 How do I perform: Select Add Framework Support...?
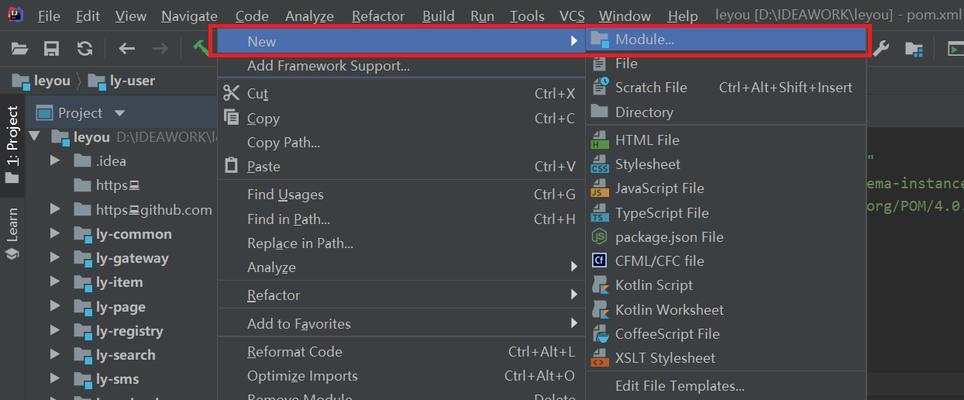(x=401, y=66)
